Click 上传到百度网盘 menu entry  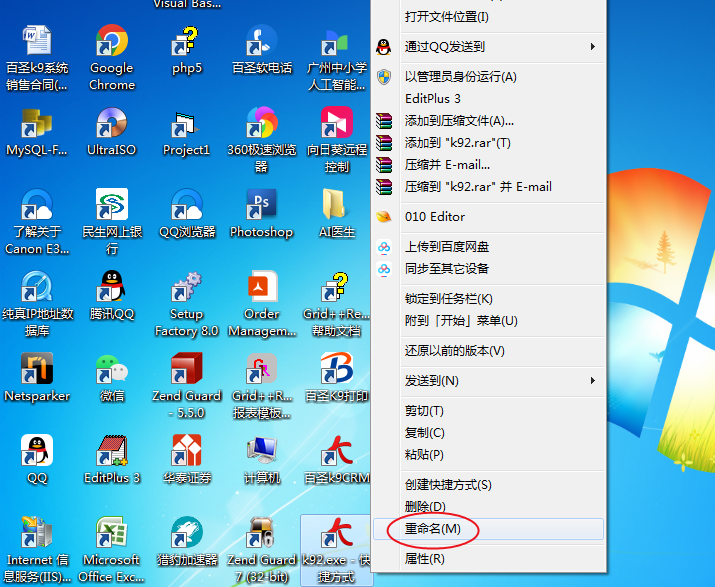[447, 247]
